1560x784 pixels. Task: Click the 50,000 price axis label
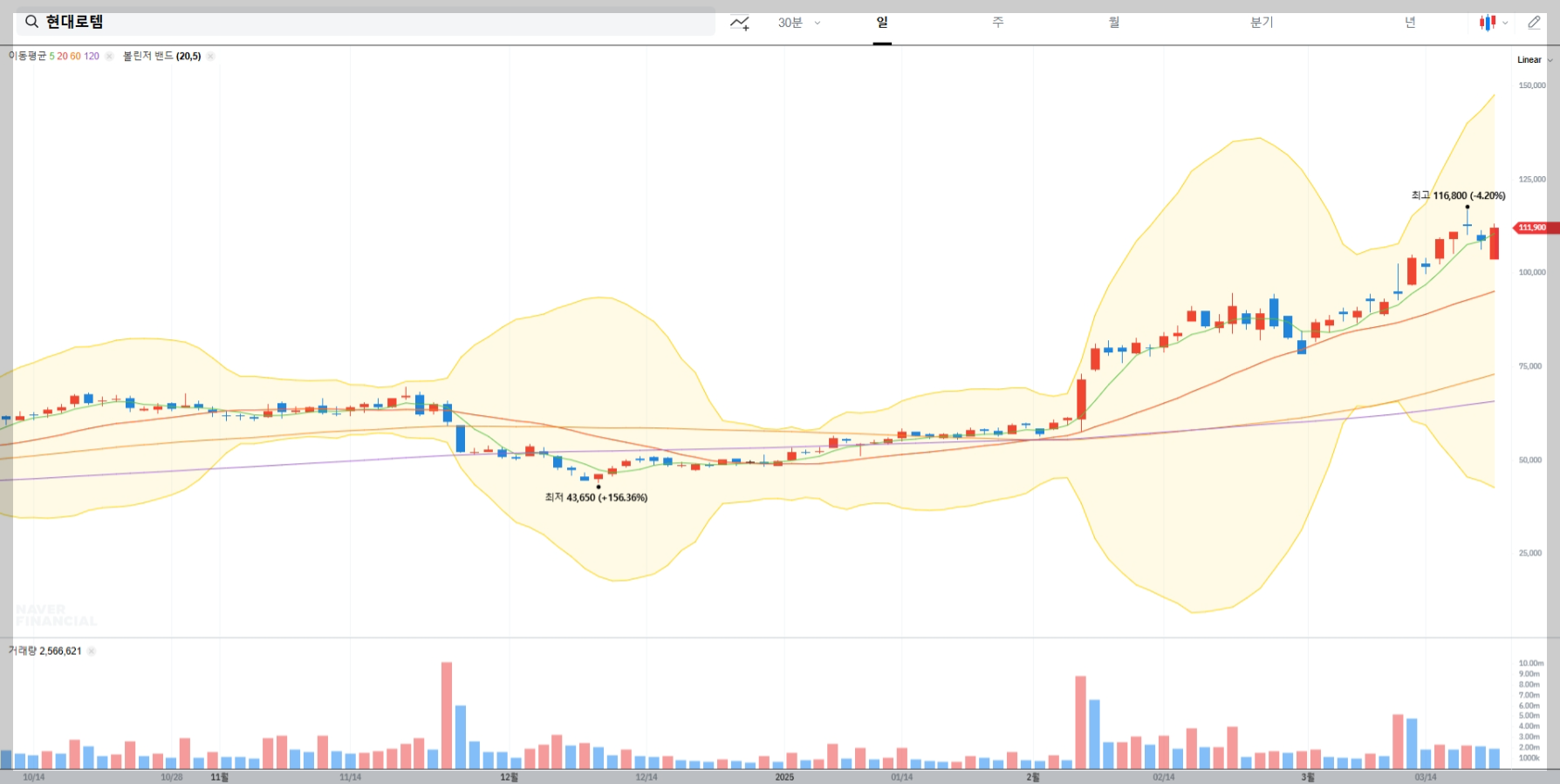1530,460
